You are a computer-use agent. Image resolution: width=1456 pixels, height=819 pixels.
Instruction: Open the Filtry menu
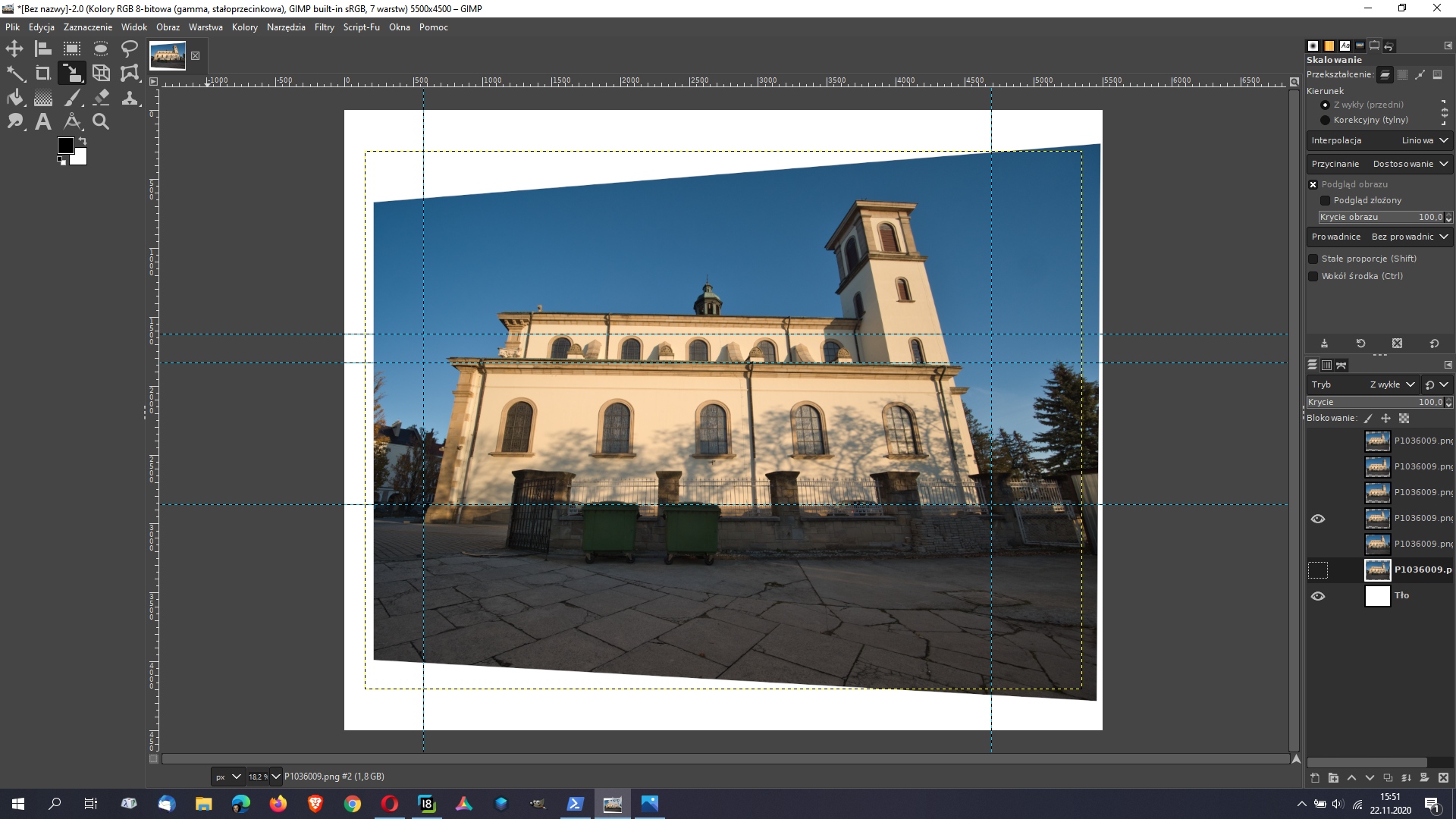point(324,27)
